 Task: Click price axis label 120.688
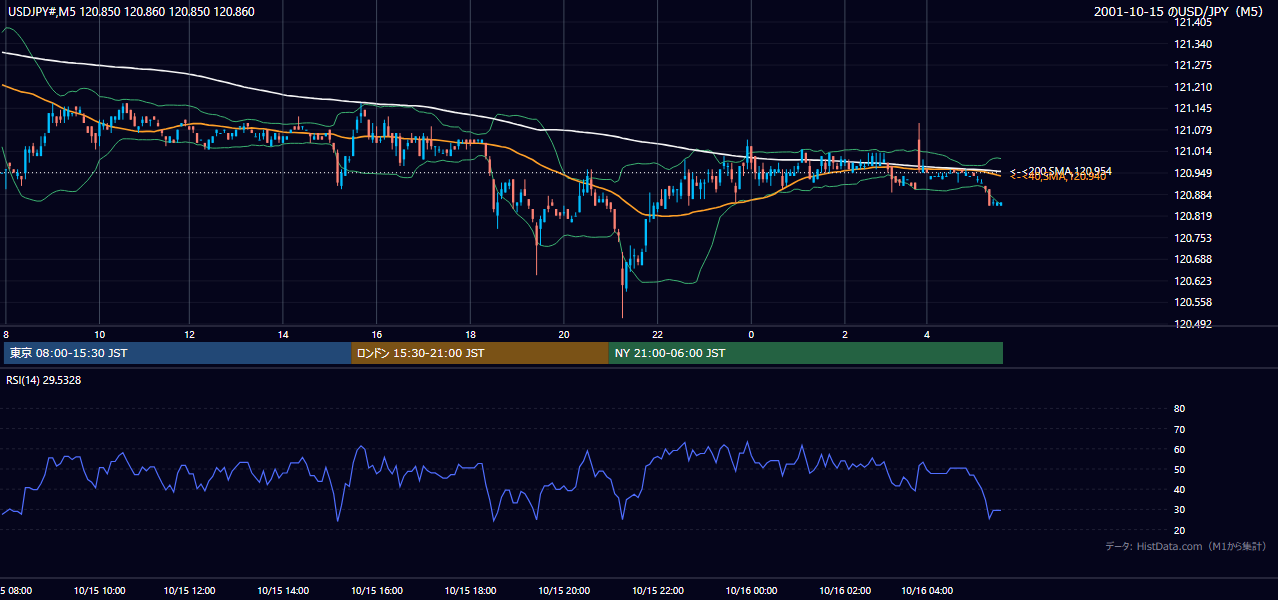(x=1192, y=259)
